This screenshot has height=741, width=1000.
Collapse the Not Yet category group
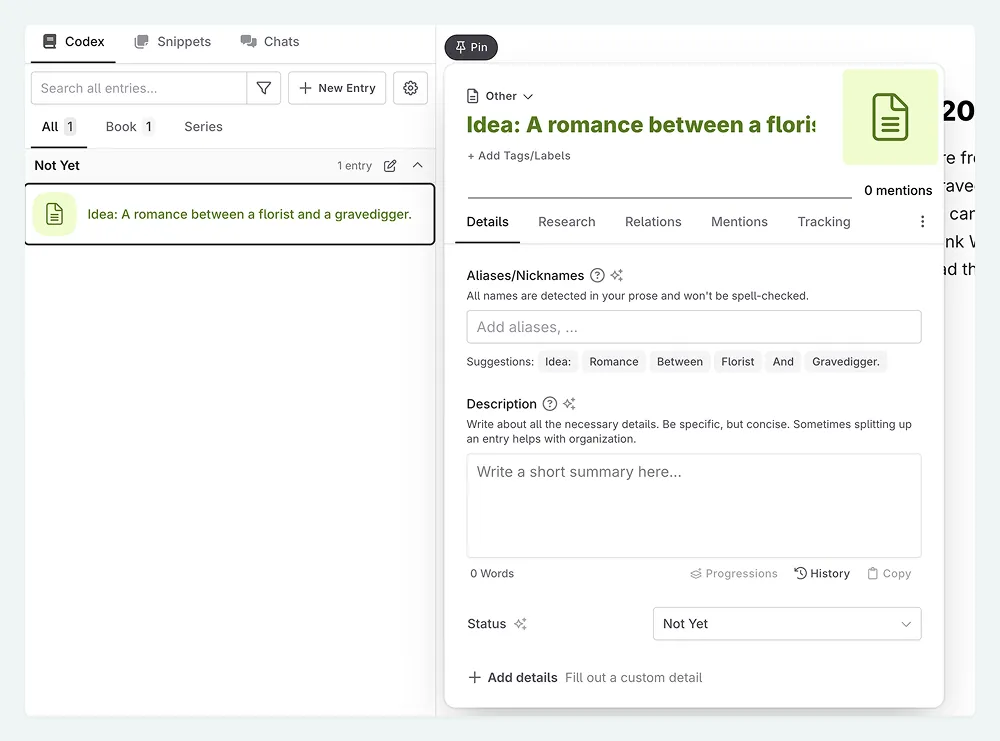pos(418,166)
